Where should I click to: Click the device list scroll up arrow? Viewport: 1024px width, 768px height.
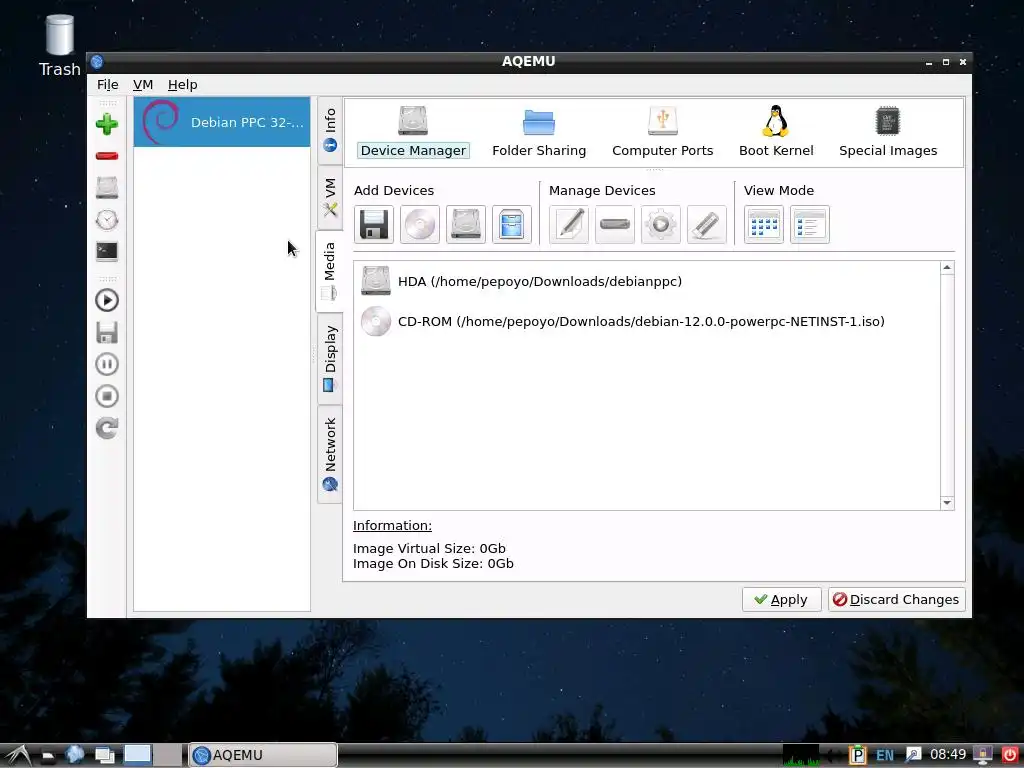point(947,268)
